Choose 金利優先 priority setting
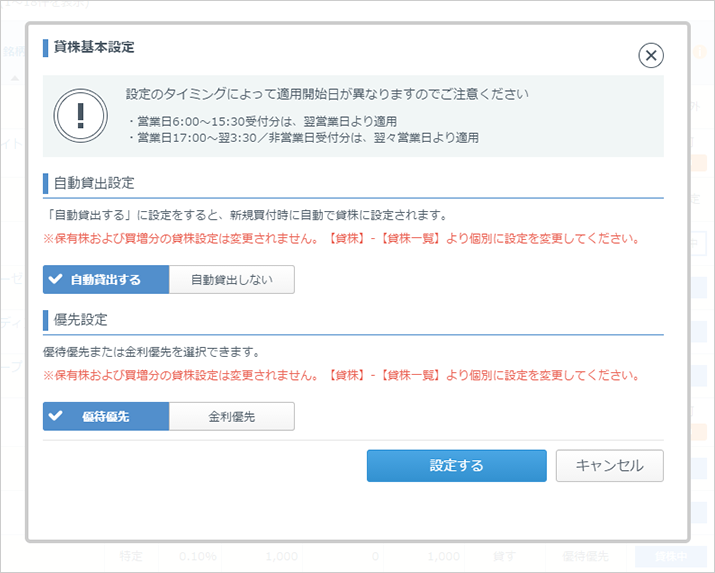Screen dimensions: 715x573 [x=231, y=416]
